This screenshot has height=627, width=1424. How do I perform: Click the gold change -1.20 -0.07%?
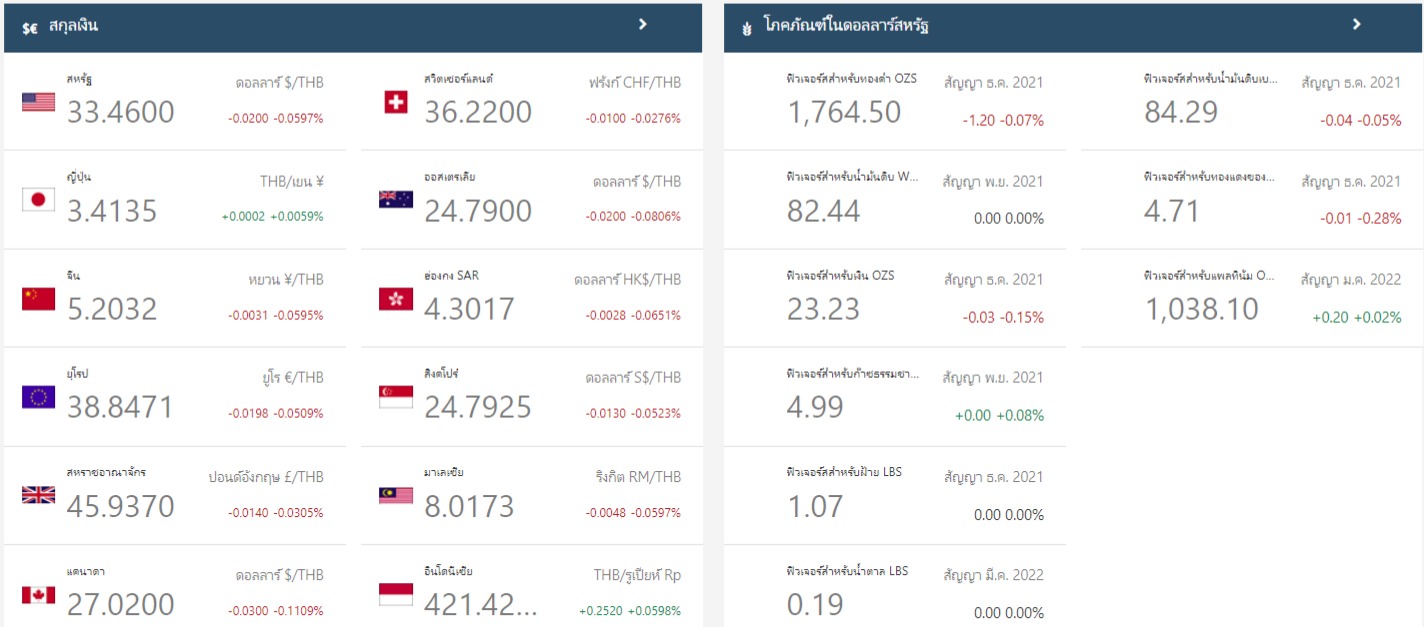pos(1003,120)
